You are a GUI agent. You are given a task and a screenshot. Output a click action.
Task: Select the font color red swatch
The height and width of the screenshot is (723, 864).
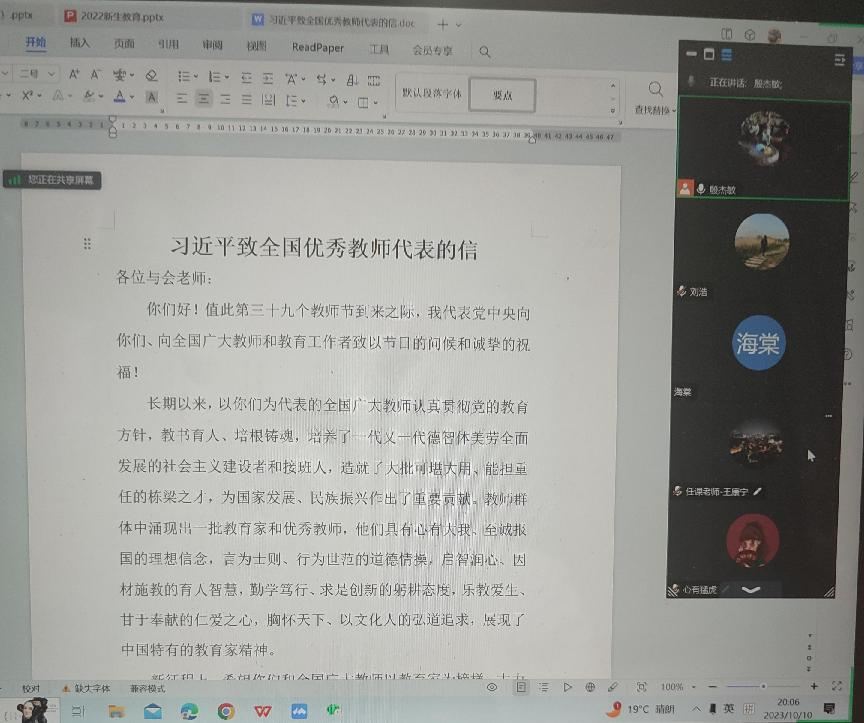coord(119,98)
